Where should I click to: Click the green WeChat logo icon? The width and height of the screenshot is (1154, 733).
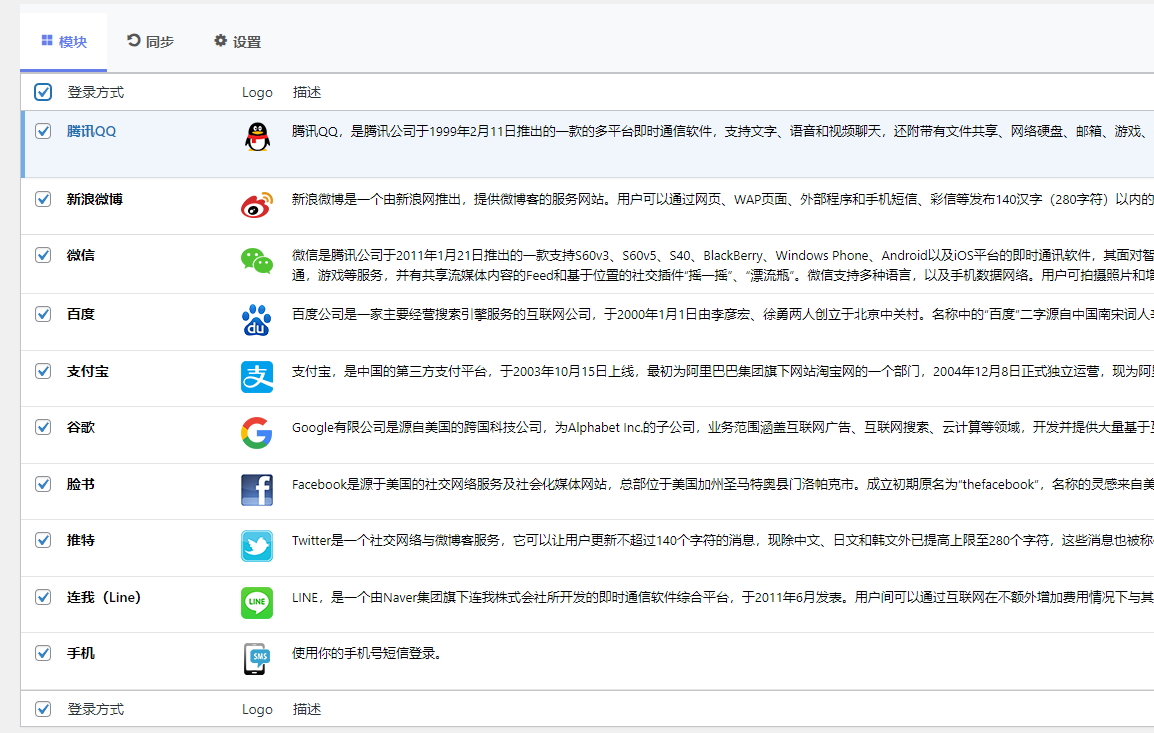click(x=257, y=261)
